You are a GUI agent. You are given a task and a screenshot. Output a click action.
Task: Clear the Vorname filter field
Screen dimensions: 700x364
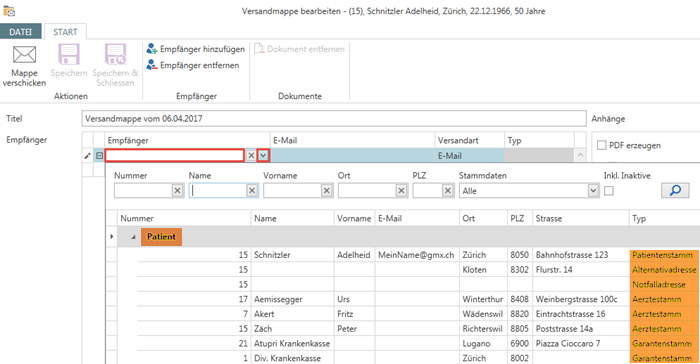click(x=327, y=191)
